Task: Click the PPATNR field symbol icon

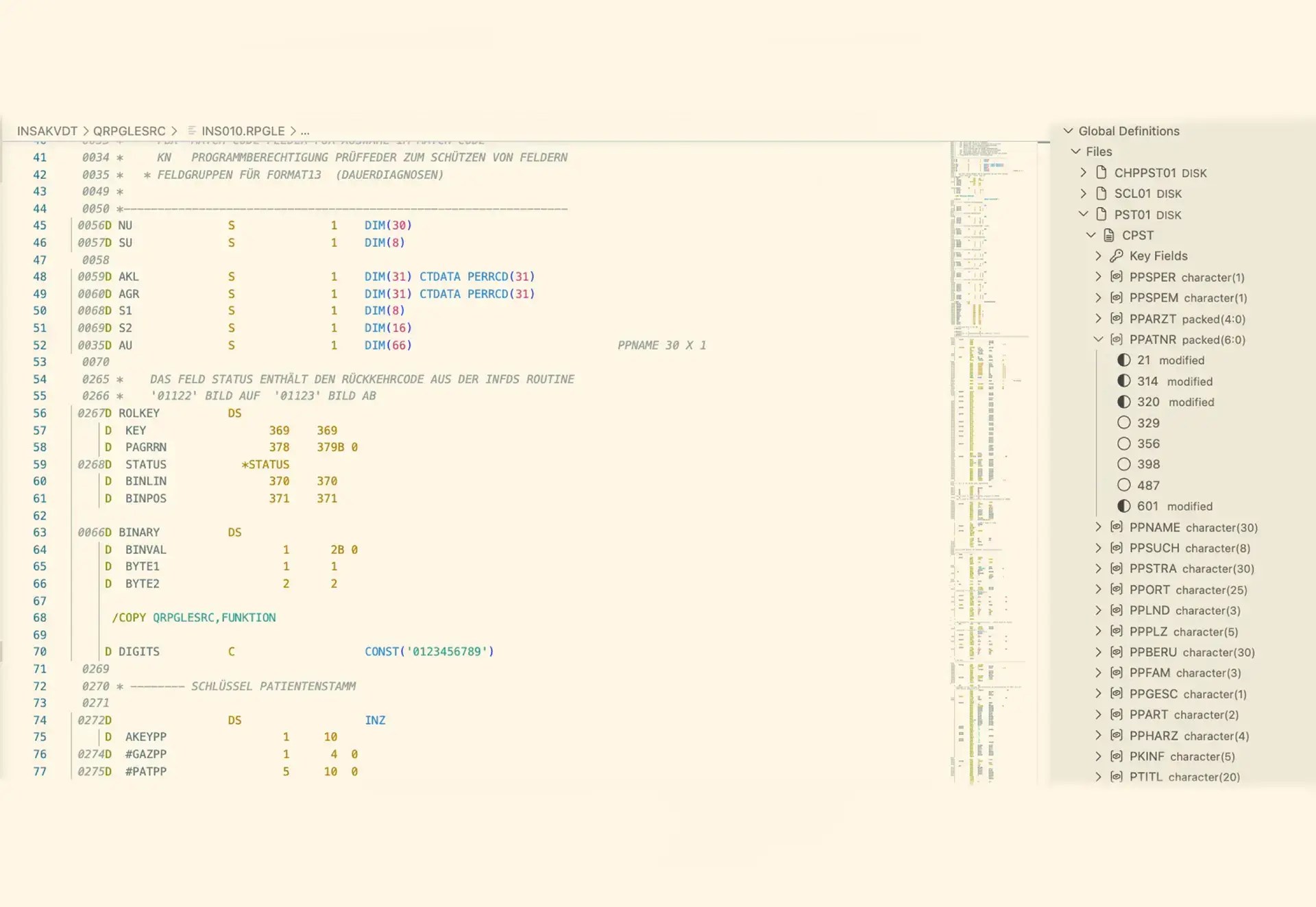Action: coord(1117,339)
